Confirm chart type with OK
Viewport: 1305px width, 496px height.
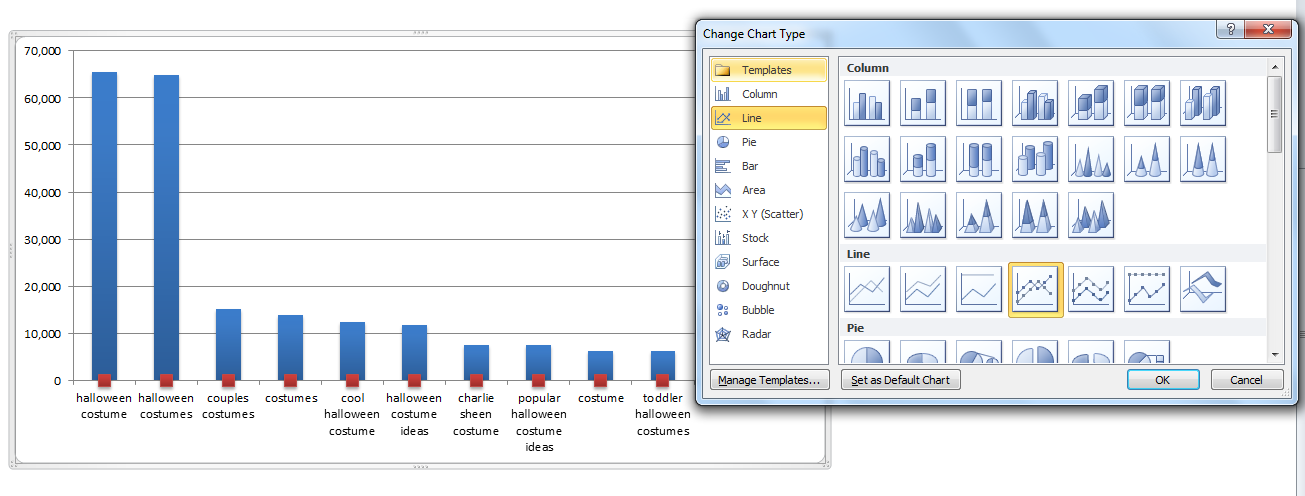tap(1162, 380)
